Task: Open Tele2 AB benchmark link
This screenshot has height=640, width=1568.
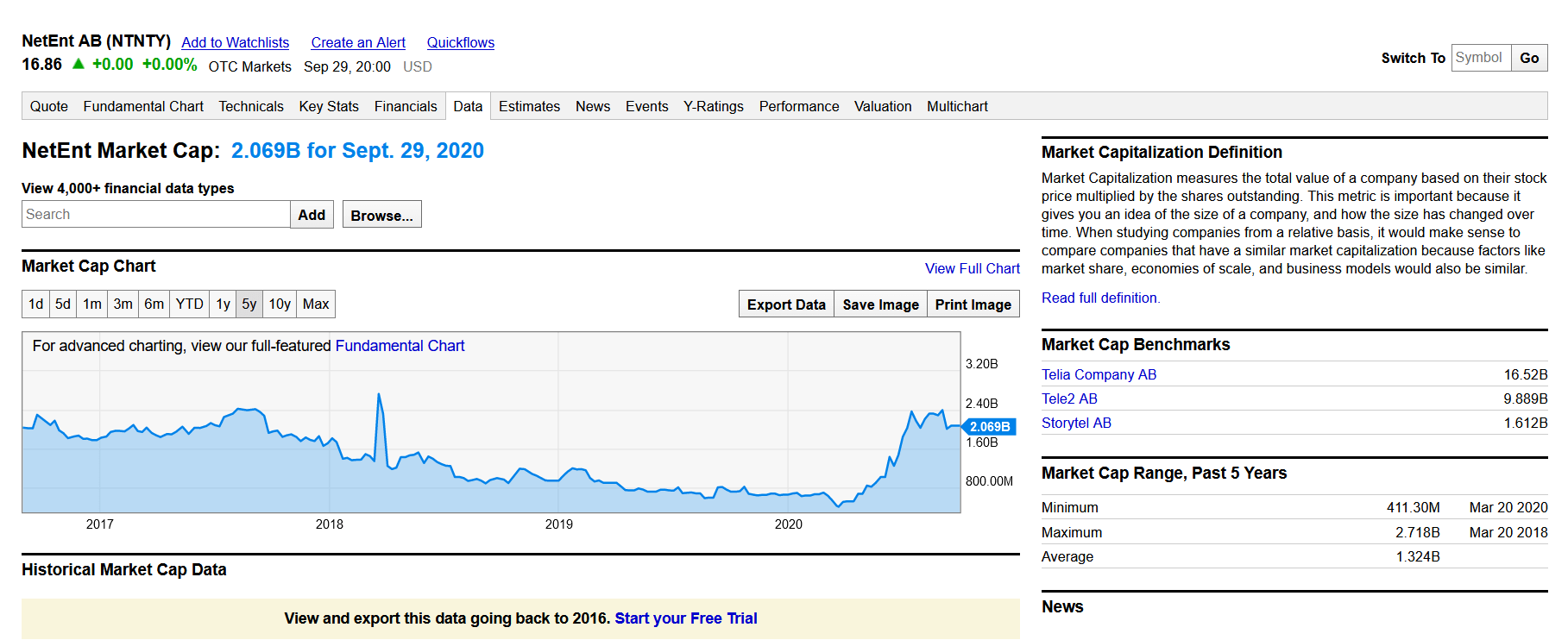Action: 1069,398
